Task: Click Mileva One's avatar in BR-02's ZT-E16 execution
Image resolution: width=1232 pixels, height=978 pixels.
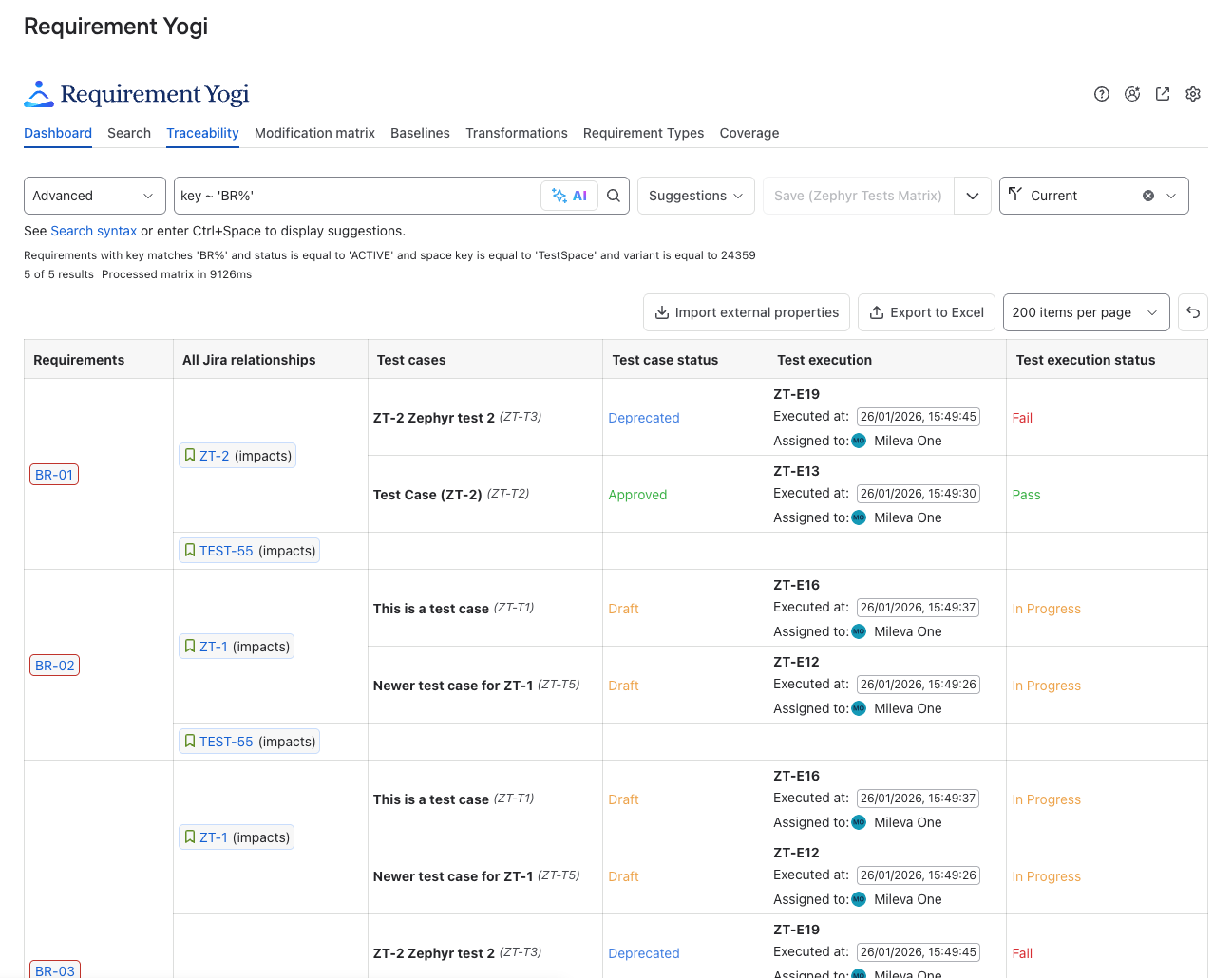Action: pos(859,631)
